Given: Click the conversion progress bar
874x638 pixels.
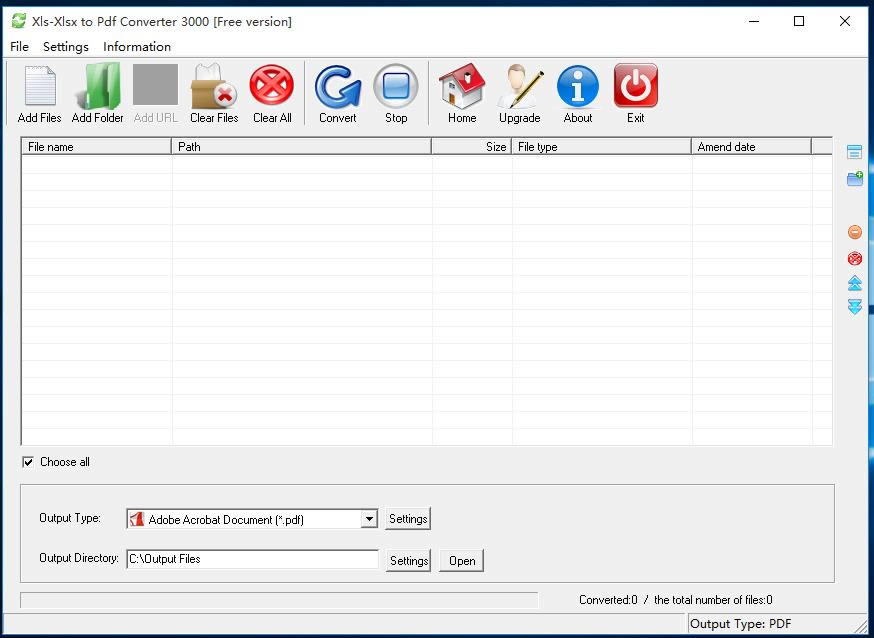Looking at the screenshot, I should (x=279, y=600).
